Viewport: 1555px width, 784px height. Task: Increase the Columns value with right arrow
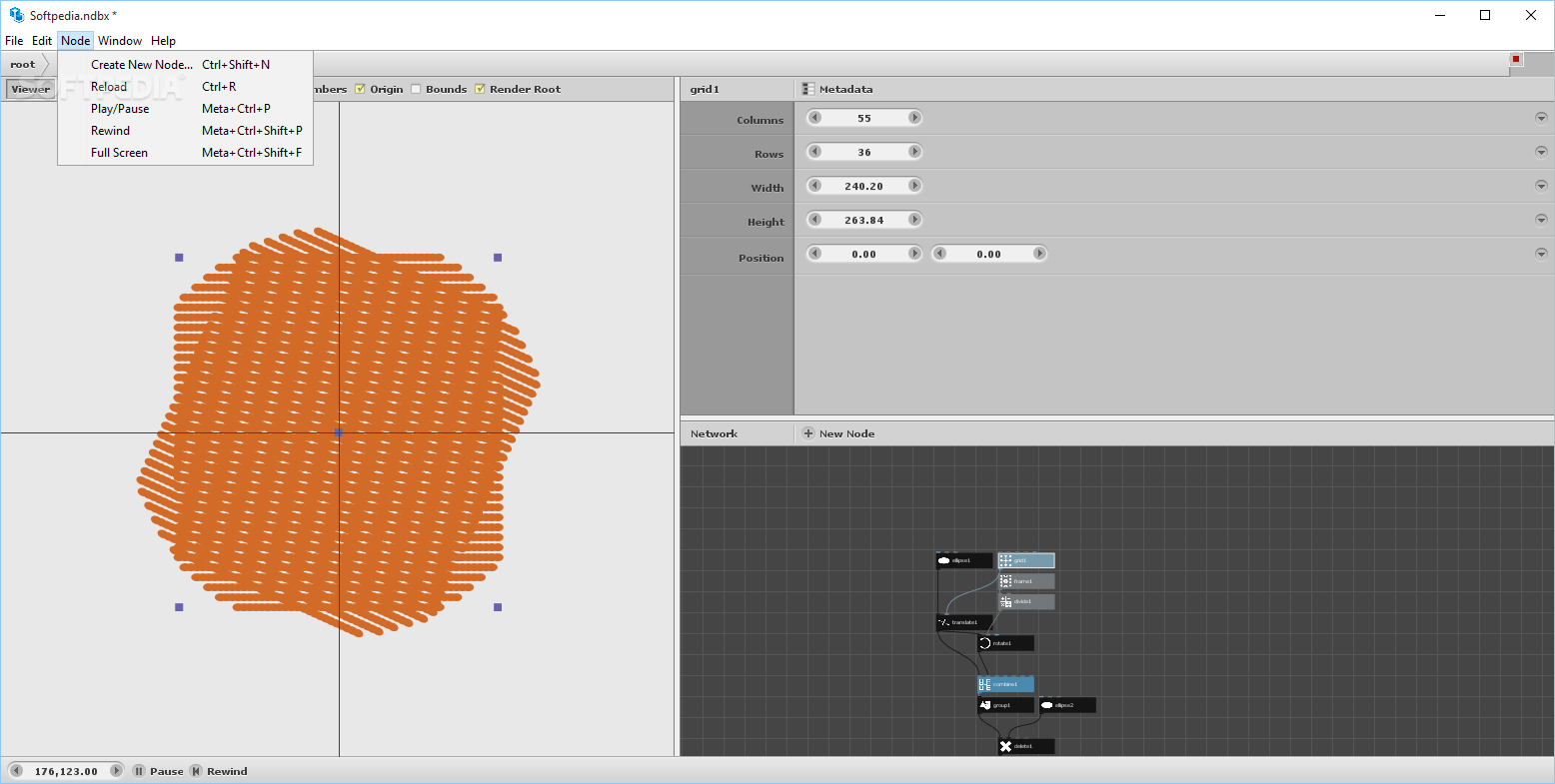[x=914, y=118]
